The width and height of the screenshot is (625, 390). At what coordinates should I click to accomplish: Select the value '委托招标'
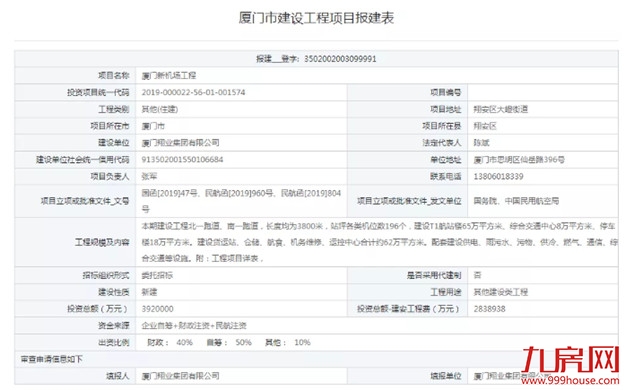157,276
